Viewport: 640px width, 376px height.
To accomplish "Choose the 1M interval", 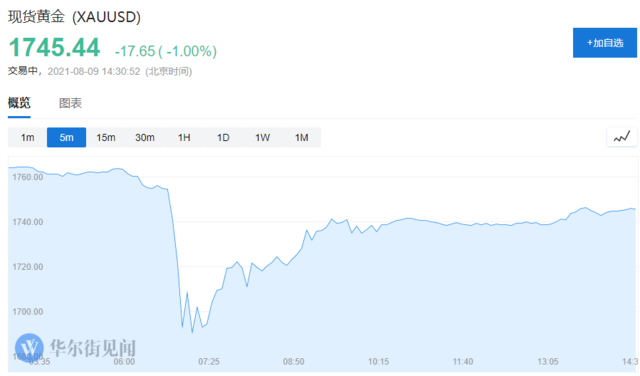I will [x=302, y=138].
